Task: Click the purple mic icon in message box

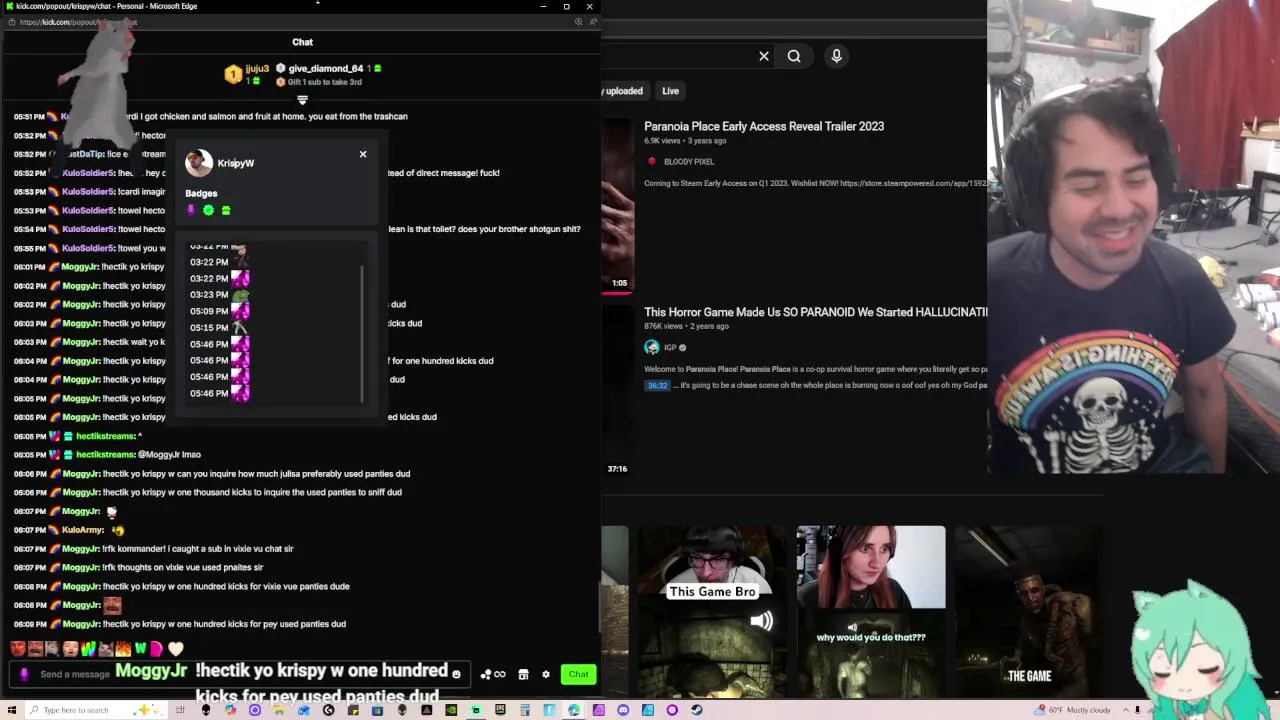Action: [x=24, y=674]
